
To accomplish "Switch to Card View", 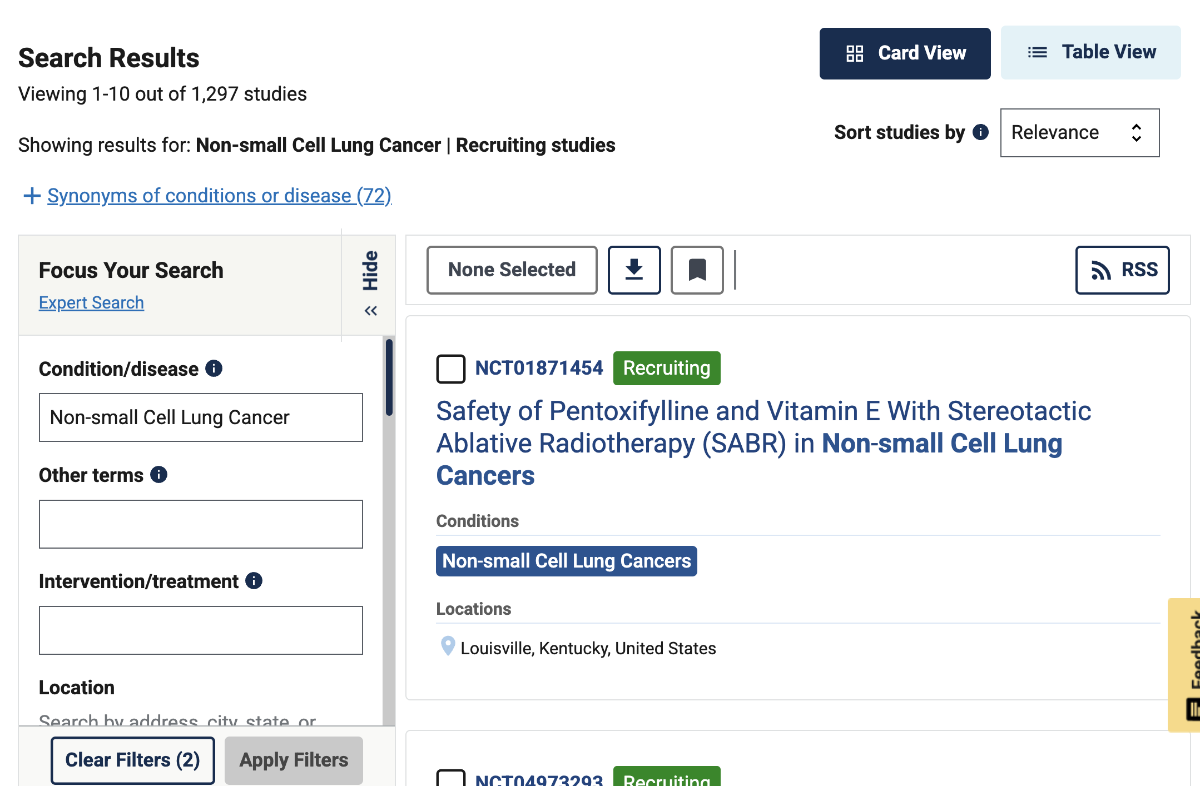I will click(x=905, y=53).
